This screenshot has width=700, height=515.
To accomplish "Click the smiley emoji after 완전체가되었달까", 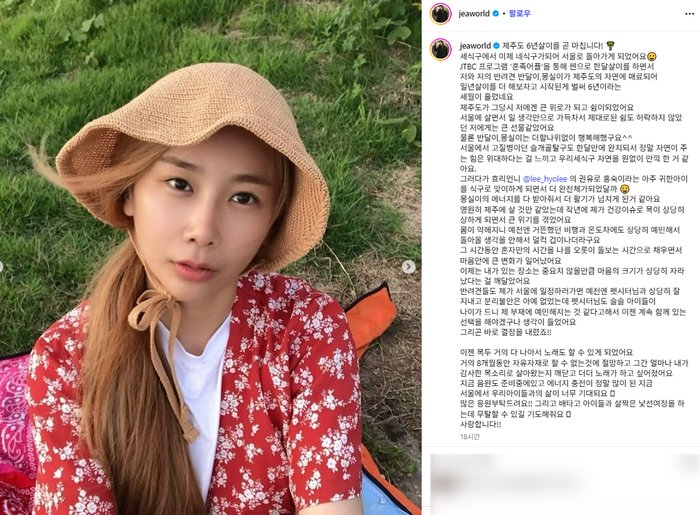I will pos(625,189).
